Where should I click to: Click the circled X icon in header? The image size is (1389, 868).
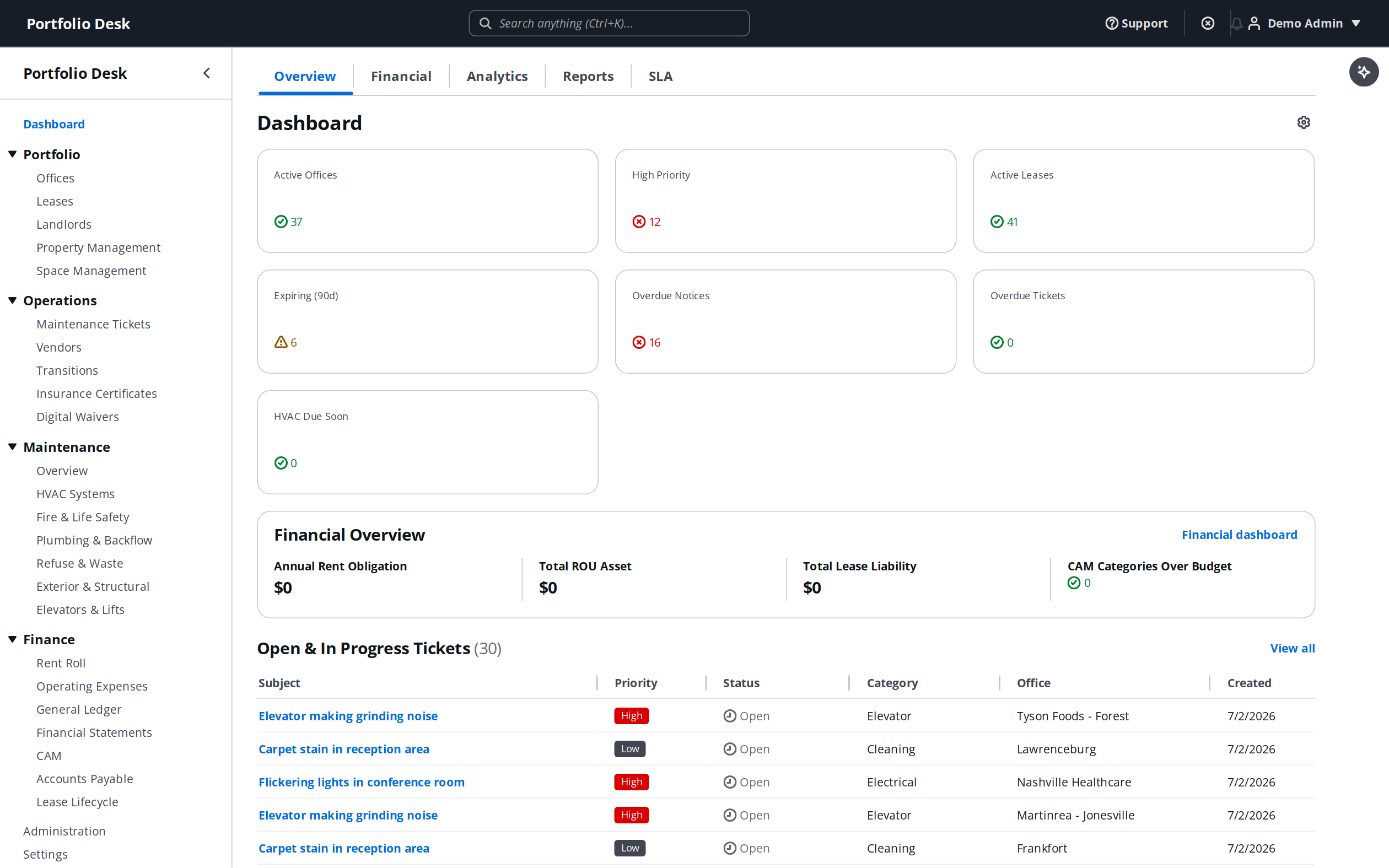point(1208,24)
